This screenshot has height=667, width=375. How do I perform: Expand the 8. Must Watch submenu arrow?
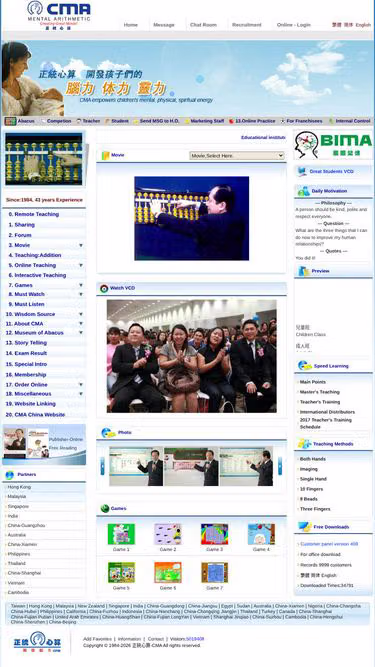click(81, 294)
